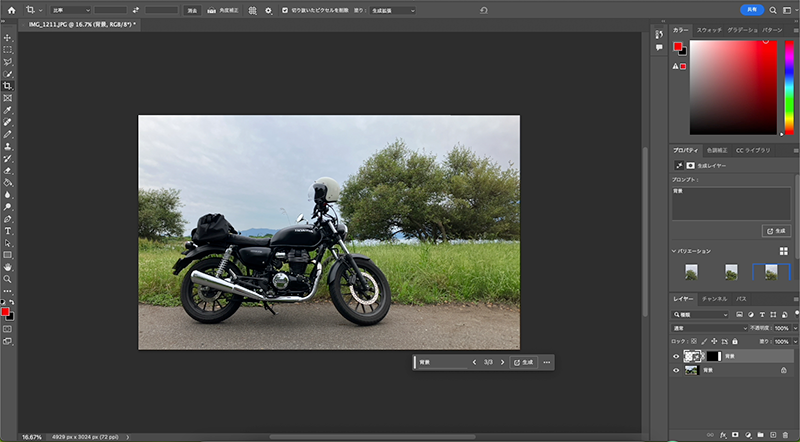Click 生成 in the contextual task bar

tap(523, 362)
